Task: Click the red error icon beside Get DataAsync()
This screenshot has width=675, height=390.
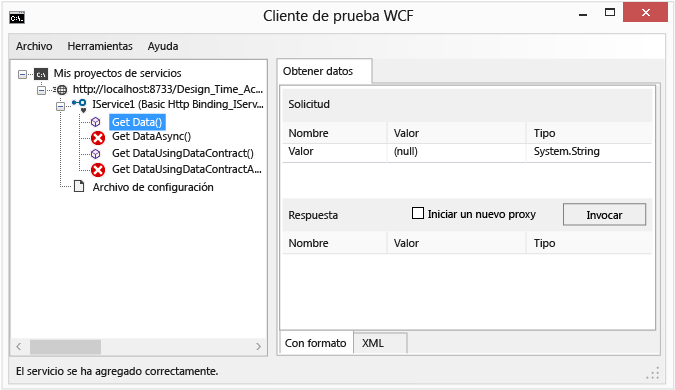Action: (98, 138)
